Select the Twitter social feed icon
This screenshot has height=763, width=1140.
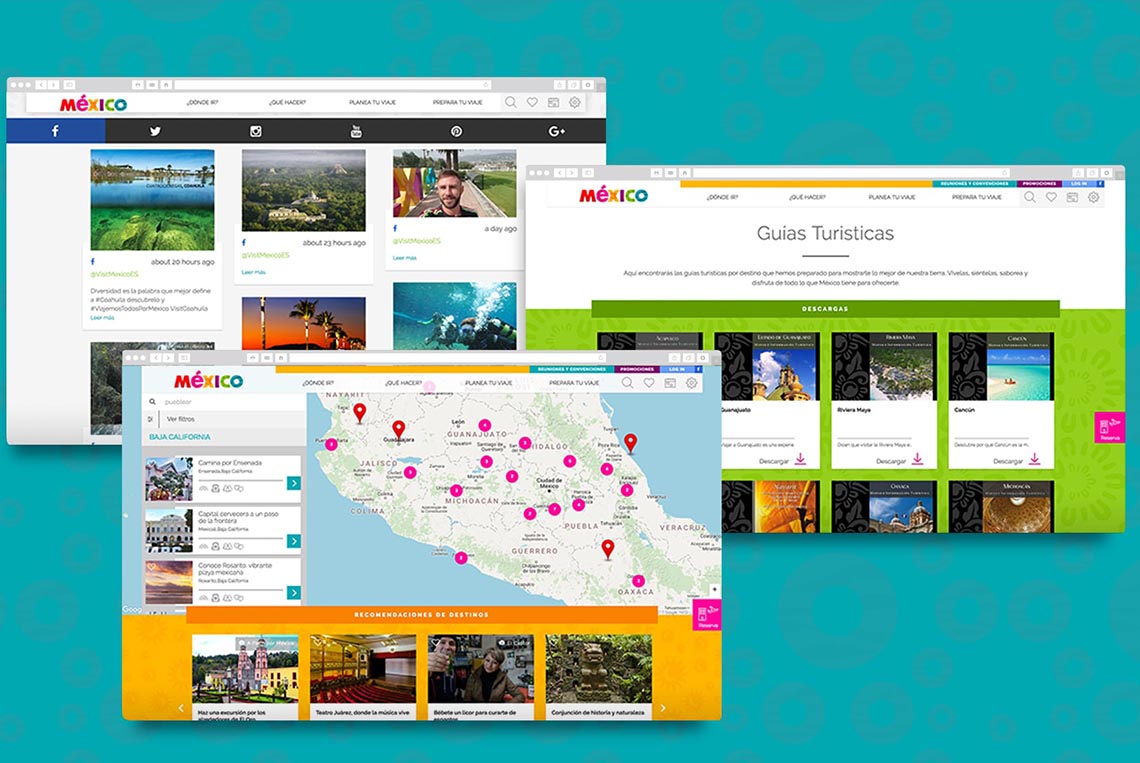(155, 130)
